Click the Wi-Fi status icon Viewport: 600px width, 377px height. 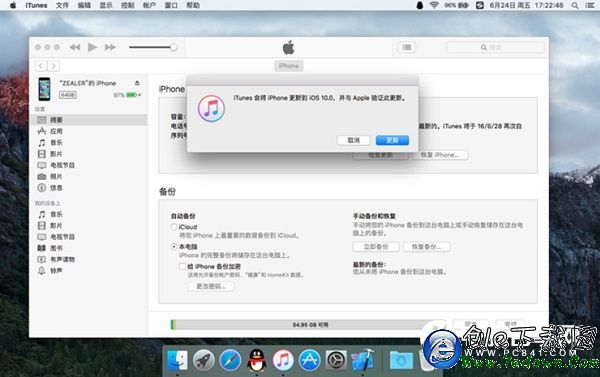[x=434, y=5]
